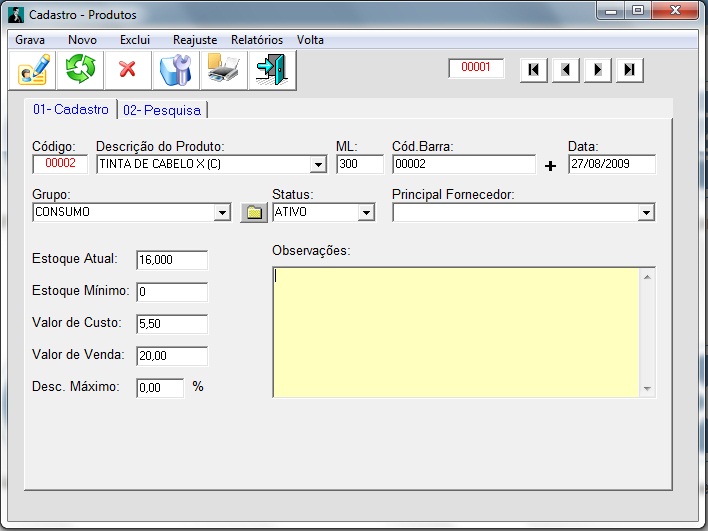Screen dimensions: 708x531
Task: Click the green refresh Novo icon
Action: 79,69
